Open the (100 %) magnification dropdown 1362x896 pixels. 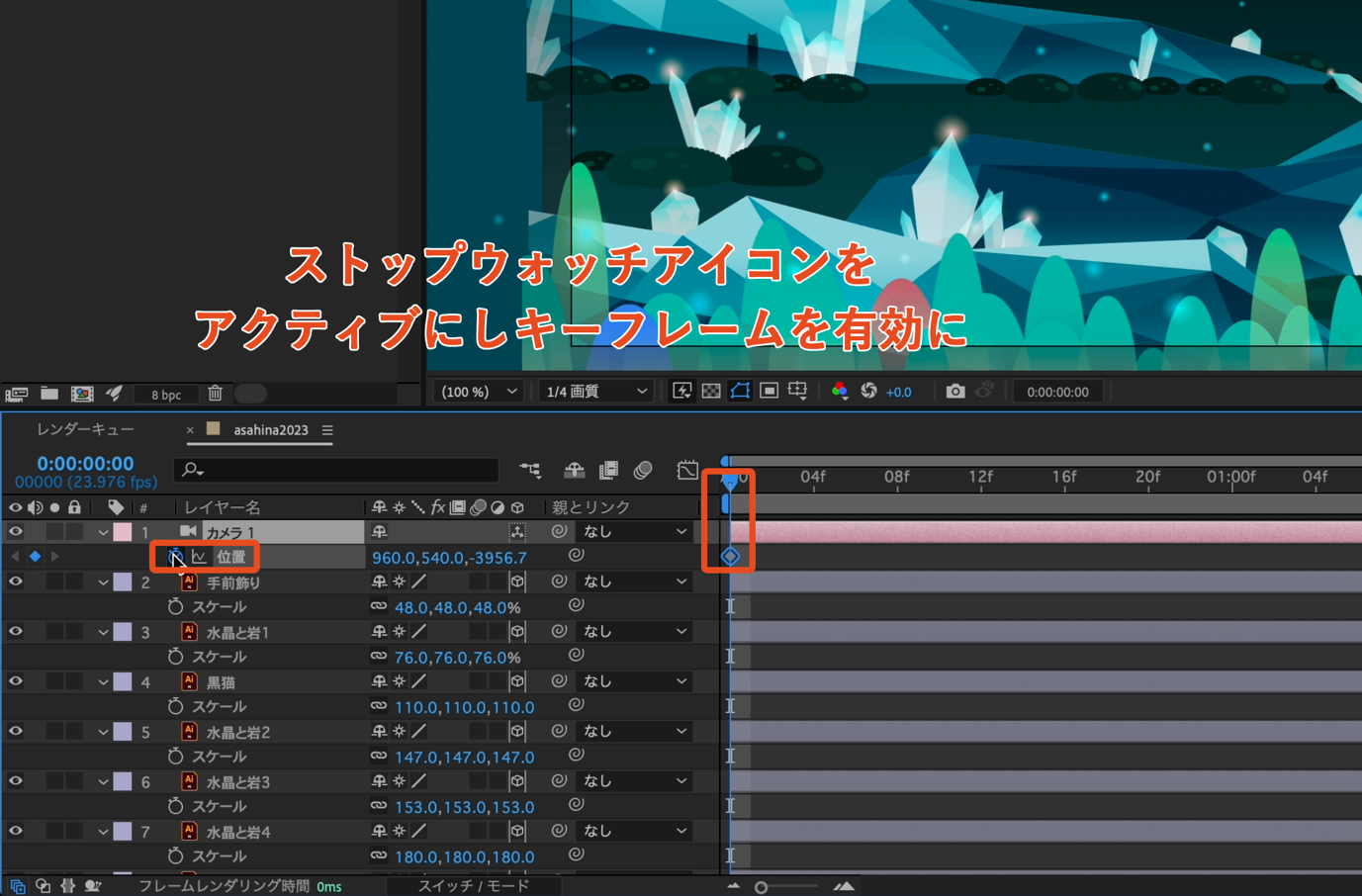[x=478, y=392]
